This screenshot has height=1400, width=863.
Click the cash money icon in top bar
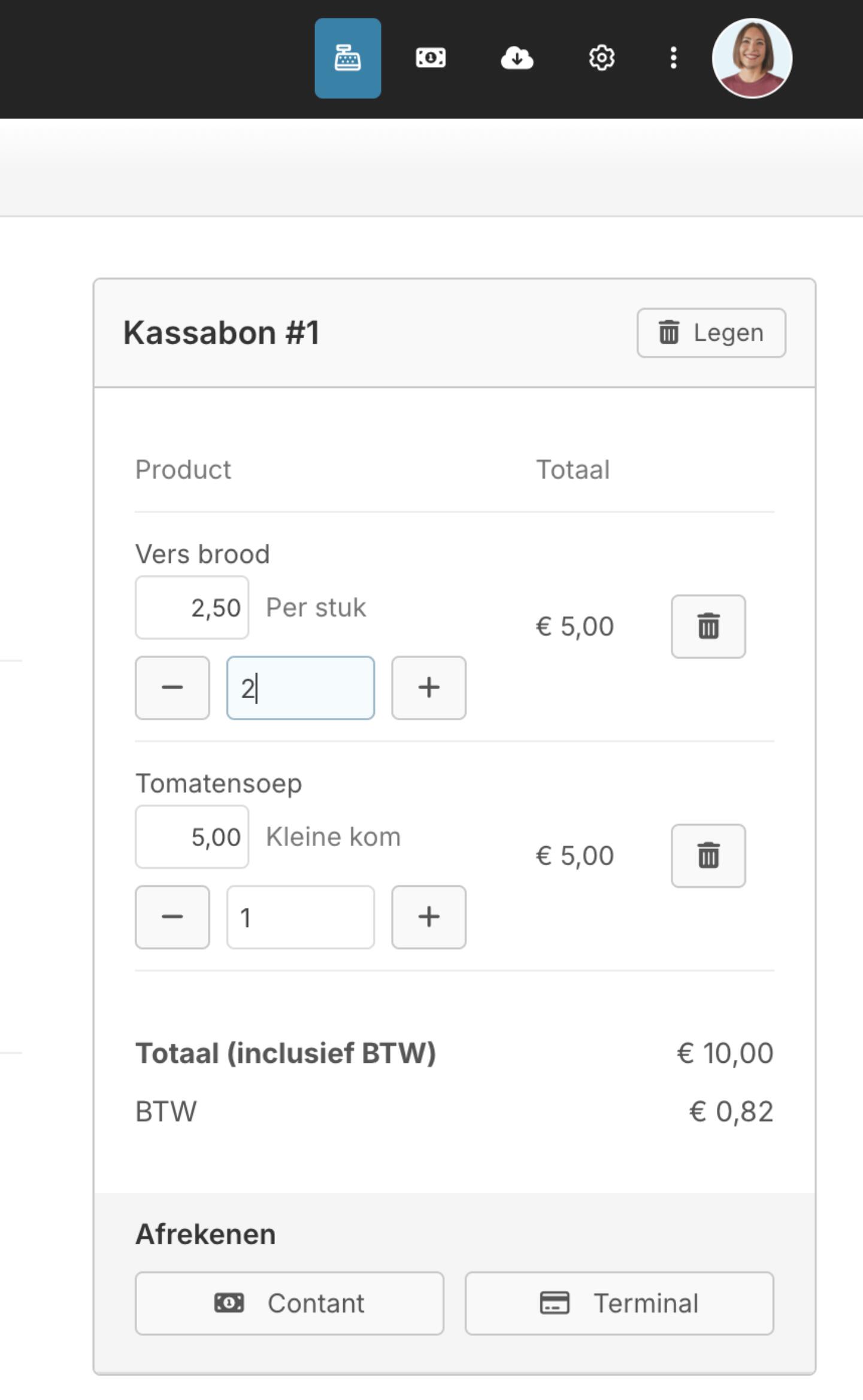pyautogui.click(x=431, y=58)
